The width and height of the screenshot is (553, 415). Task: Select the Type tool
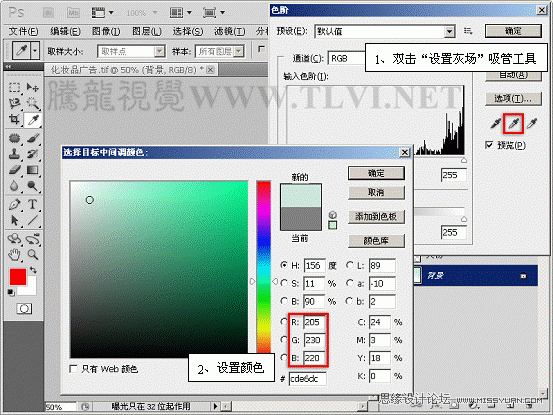[33, 205]
